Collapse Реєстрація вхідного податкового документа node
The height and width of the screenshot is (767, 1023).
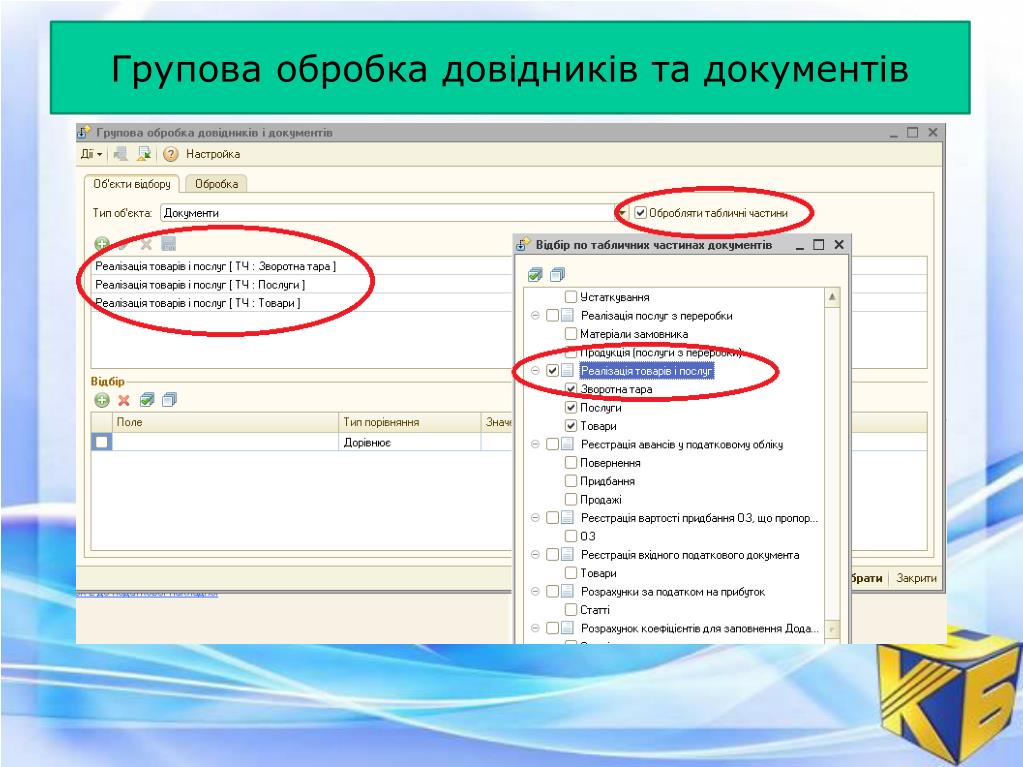pyautogui.click(x=535, y=555)
